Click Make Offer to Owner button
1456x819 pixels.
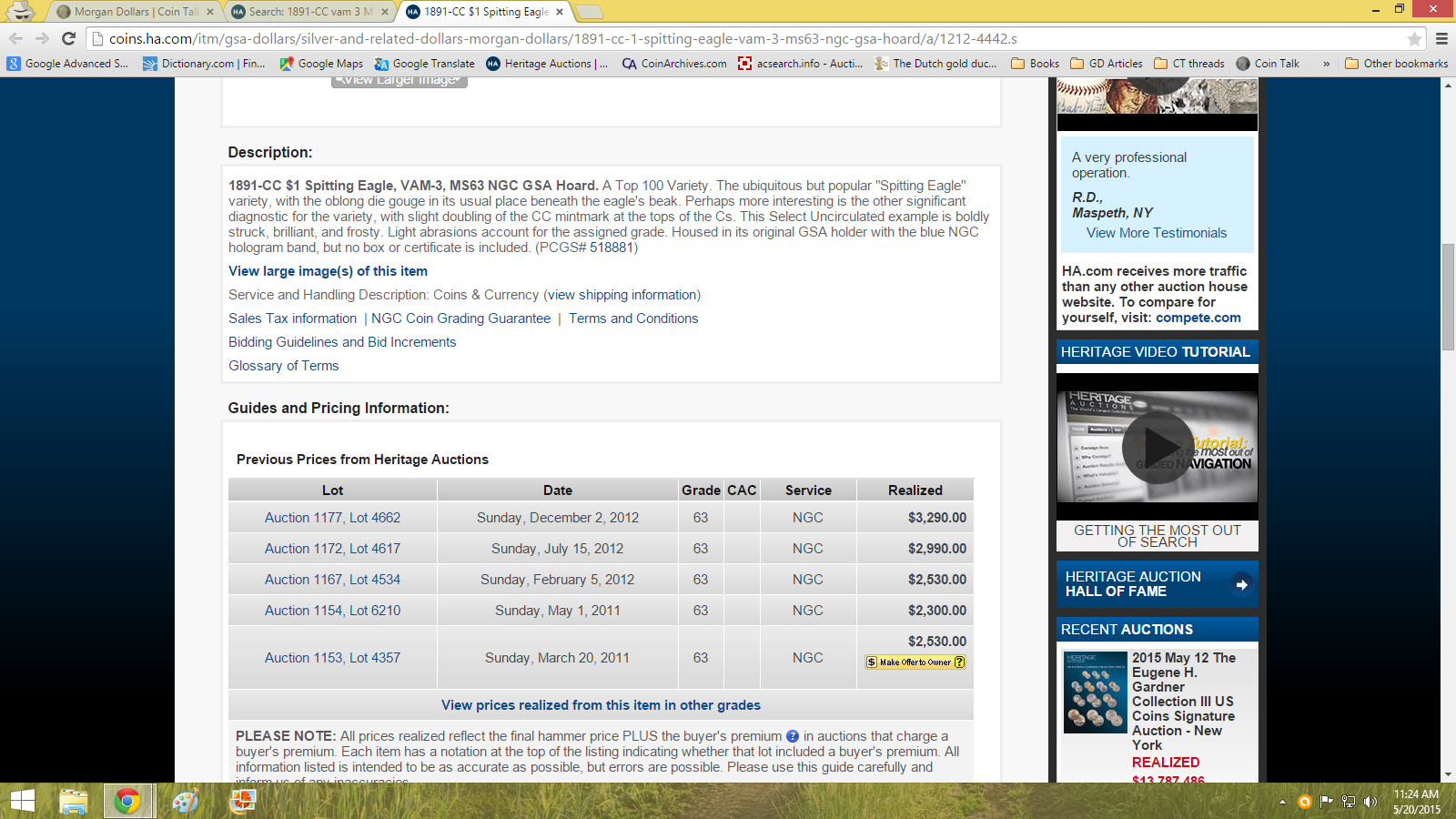[x=915, y=662]
